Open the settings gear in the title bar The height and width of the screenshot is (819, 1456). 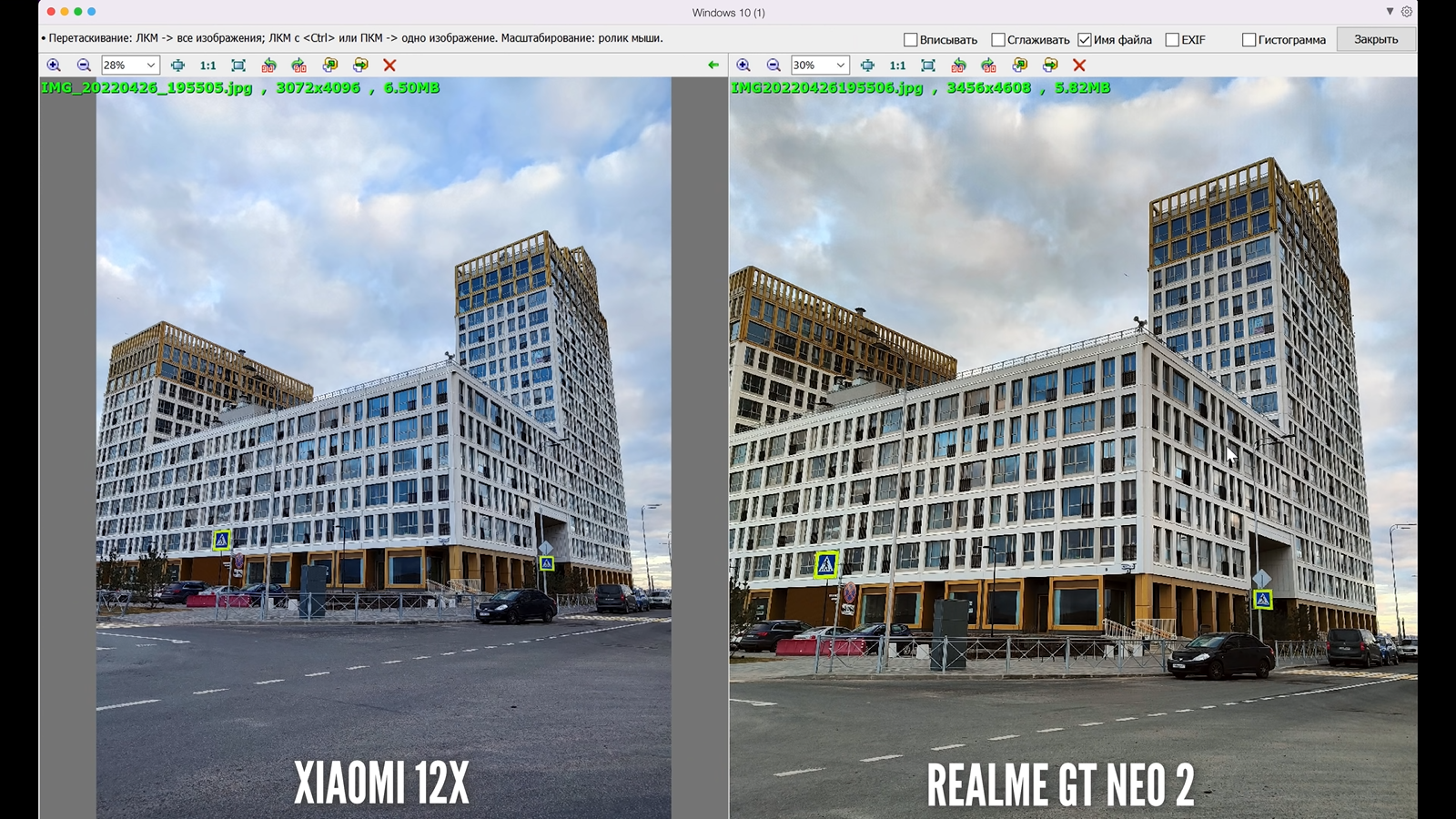point(1407,12)
